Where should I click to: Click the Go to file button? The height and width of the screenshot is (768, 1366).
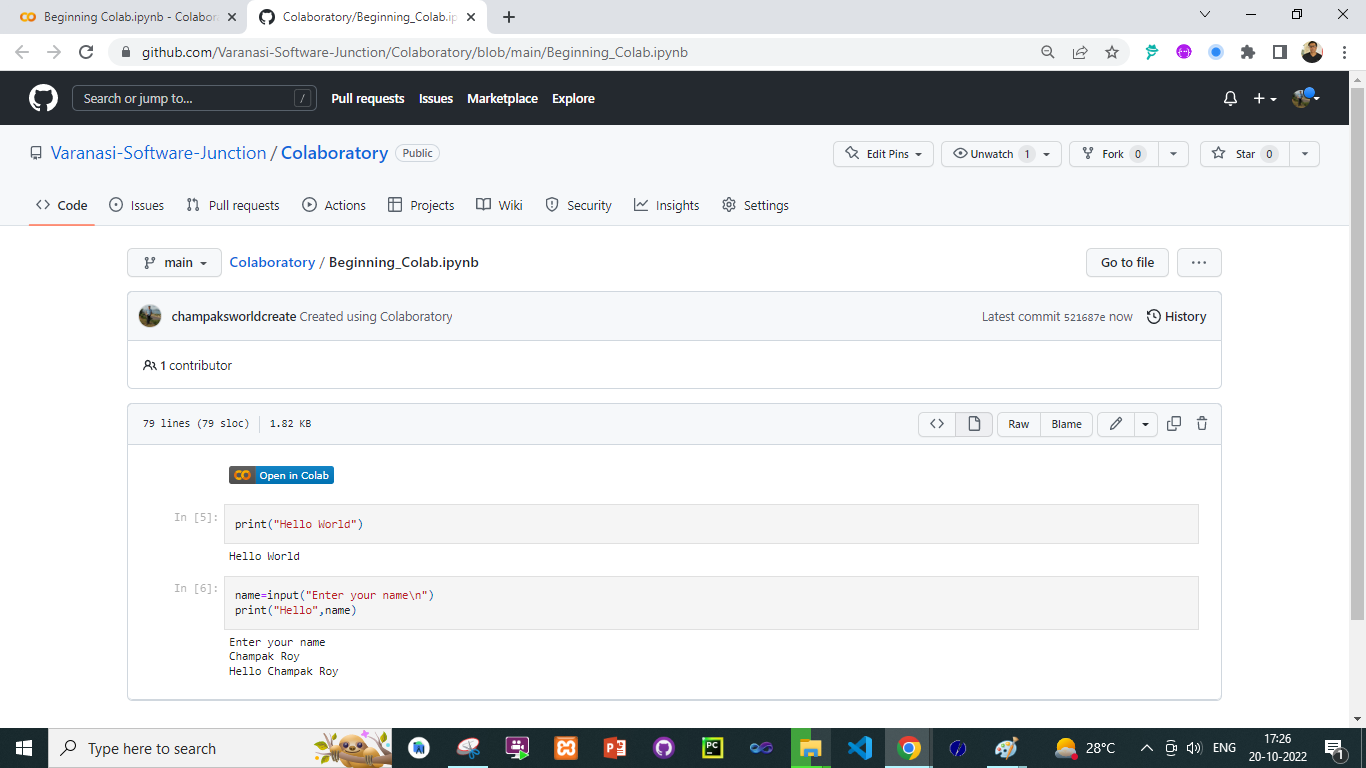[1127, 263]
